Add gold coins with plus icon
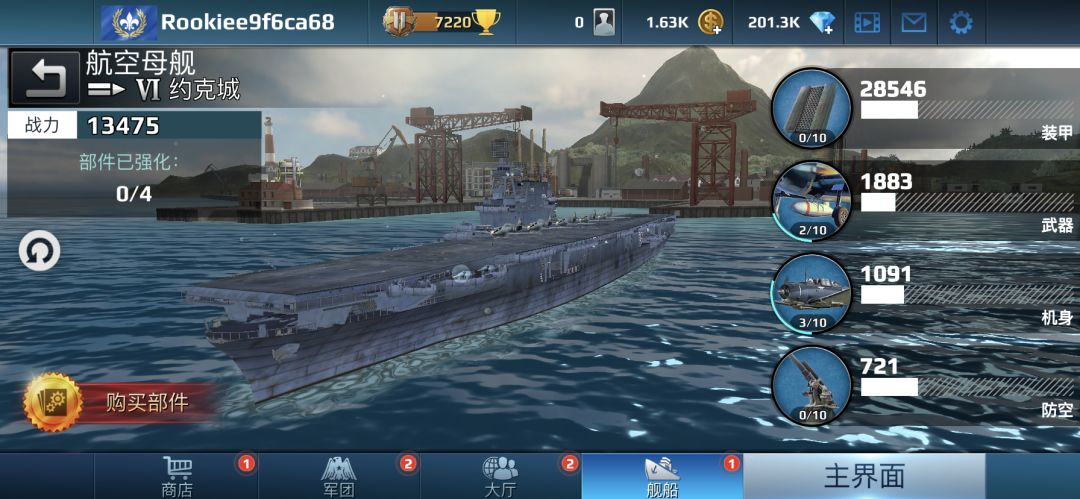1080x499 pixels. coord(711,23)
